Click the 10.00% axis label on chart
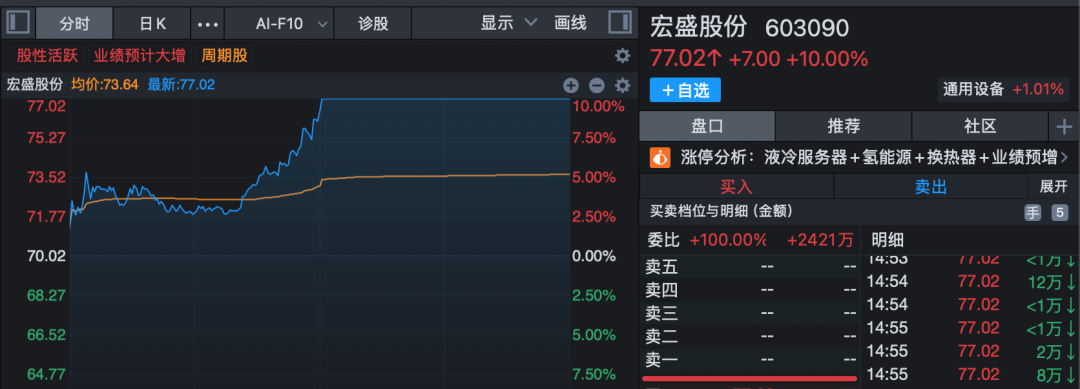1080x389 pixels. point(598,107)
